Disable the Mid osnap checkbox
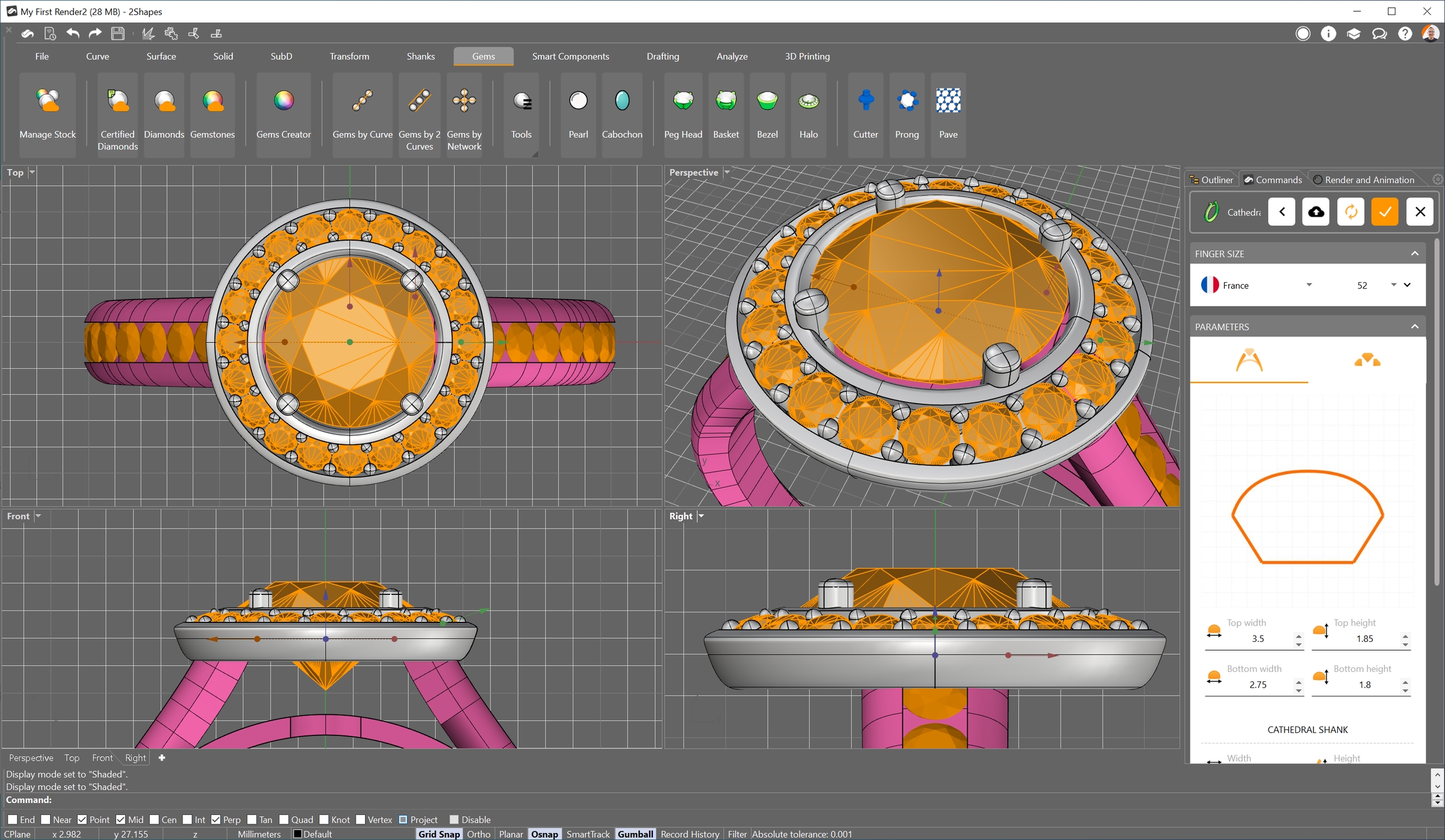The image size is (1445, 840). (x=121, y=819)
